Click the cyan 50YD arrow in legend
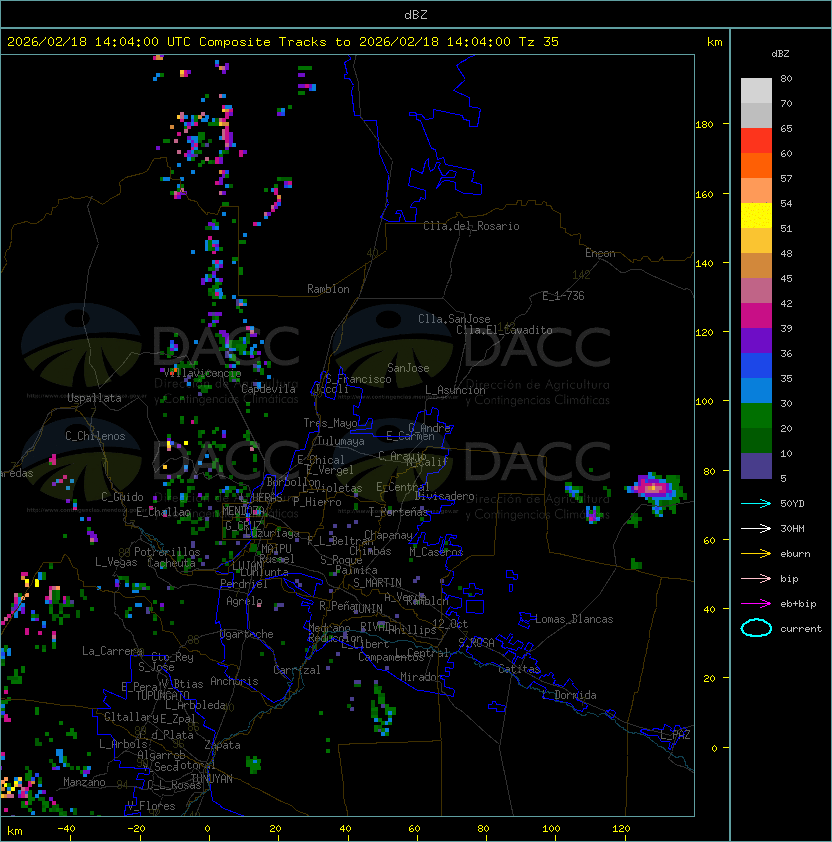The width and height of the screenshot is (832, 842). 756,504
